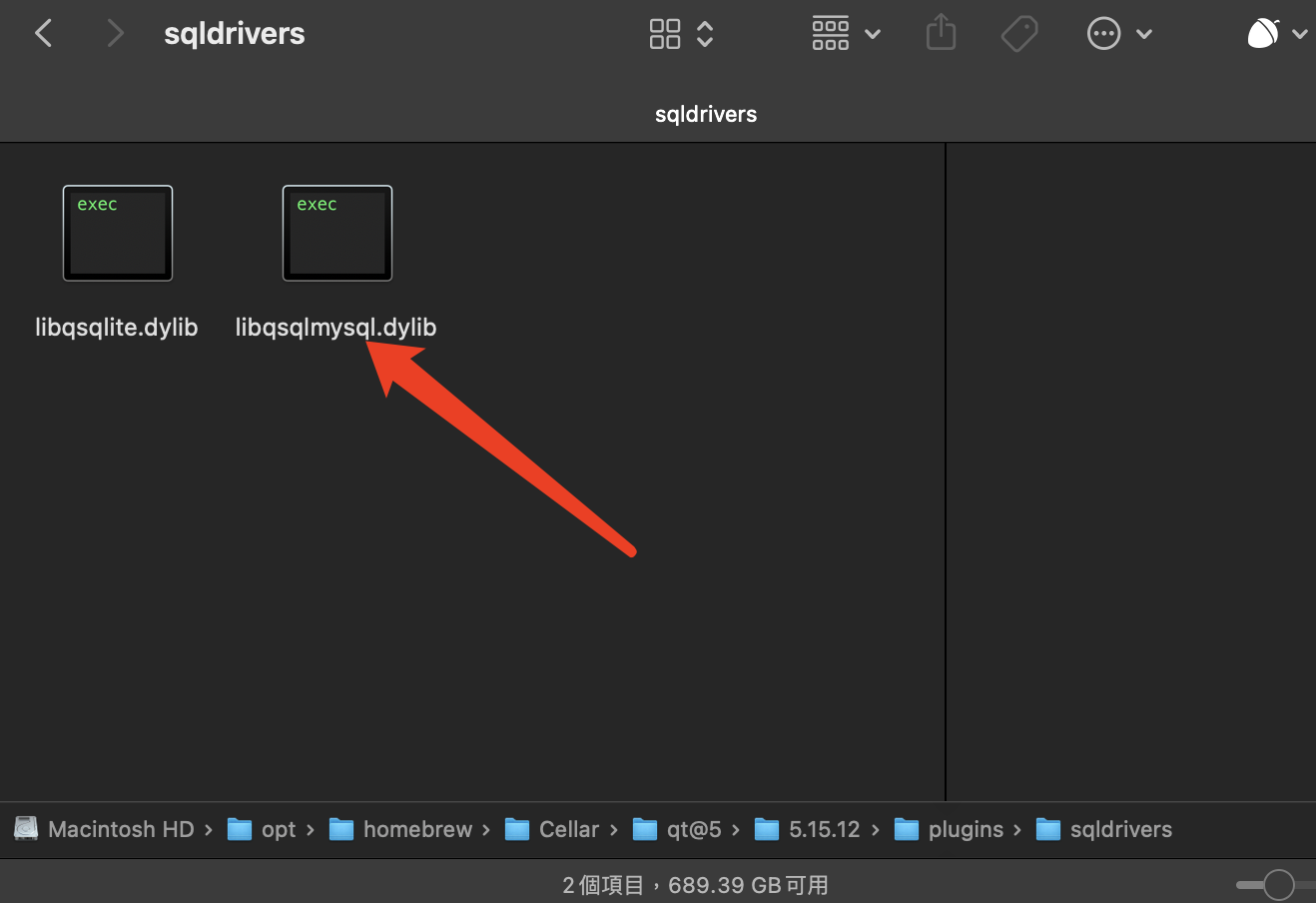The height and width of the screenshot is (903, 1316).
Task: Click the Share icon in toolbar
Action: (x=941, y=34)
